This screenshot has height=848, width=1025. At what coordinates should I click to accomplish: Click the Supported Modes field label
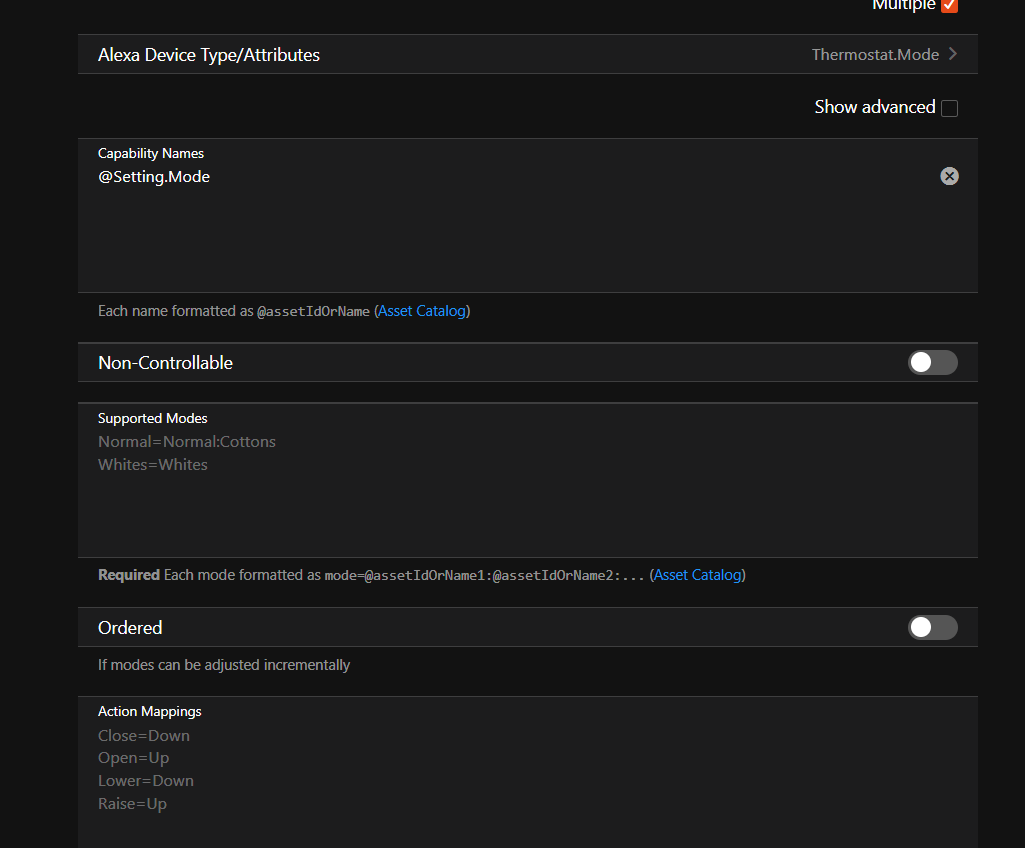click(153, 418)
